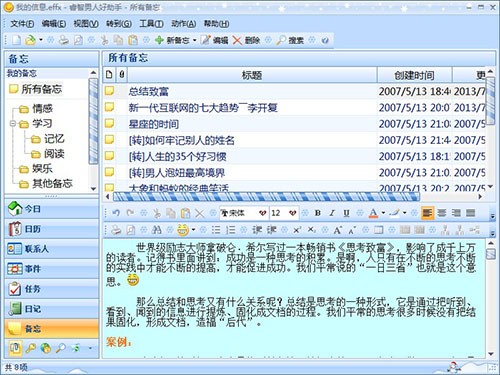Image resolution: width=500 pixels, height=375 pixels.
Task: Click the green plus 新备忘 button
Action: pyautogui.click(x=172, y=40)
